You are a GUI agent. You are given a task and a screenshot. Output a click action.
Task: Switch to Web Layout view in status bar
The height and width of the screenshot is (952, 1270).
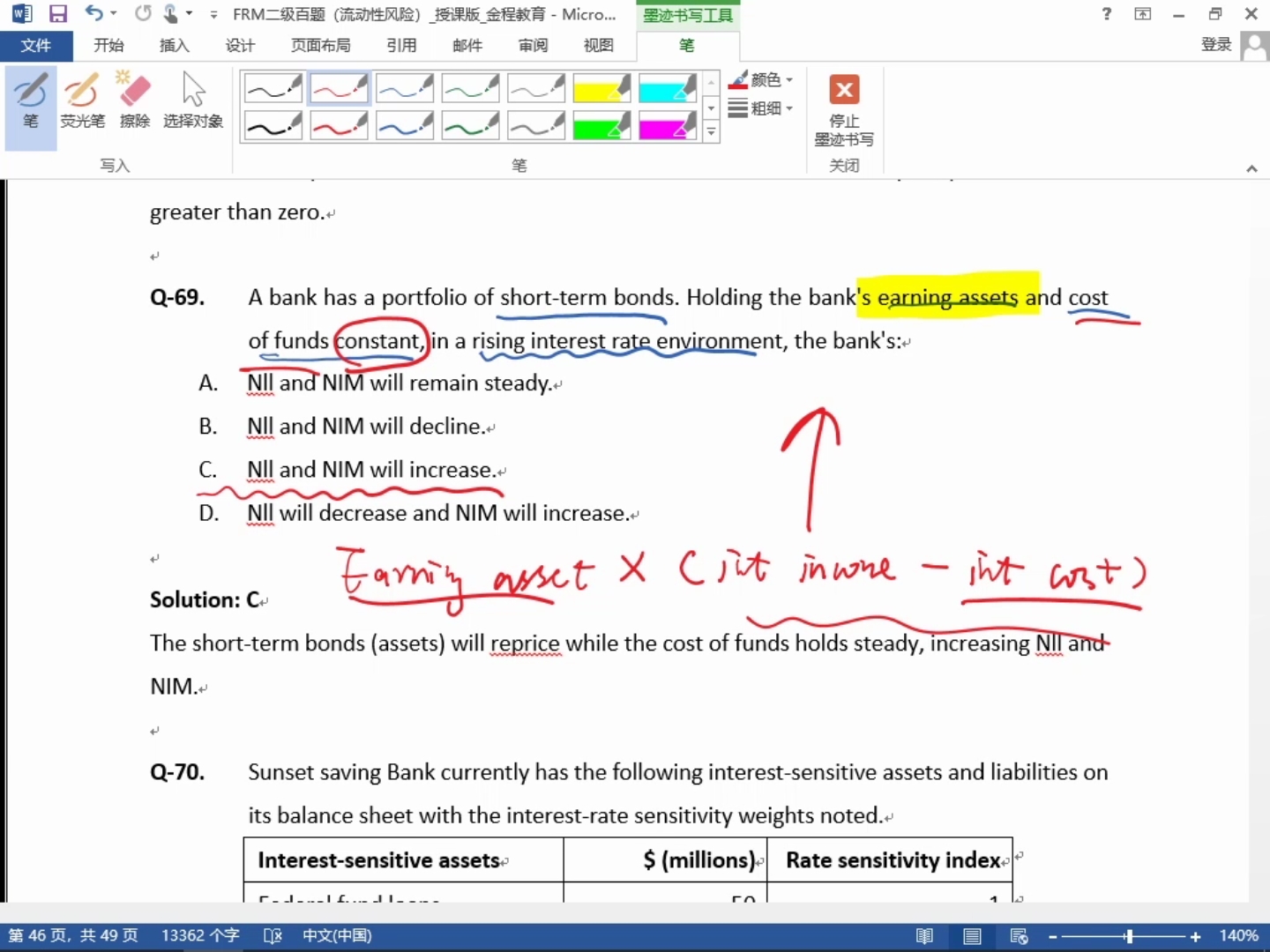click(x=1019, y=936)
